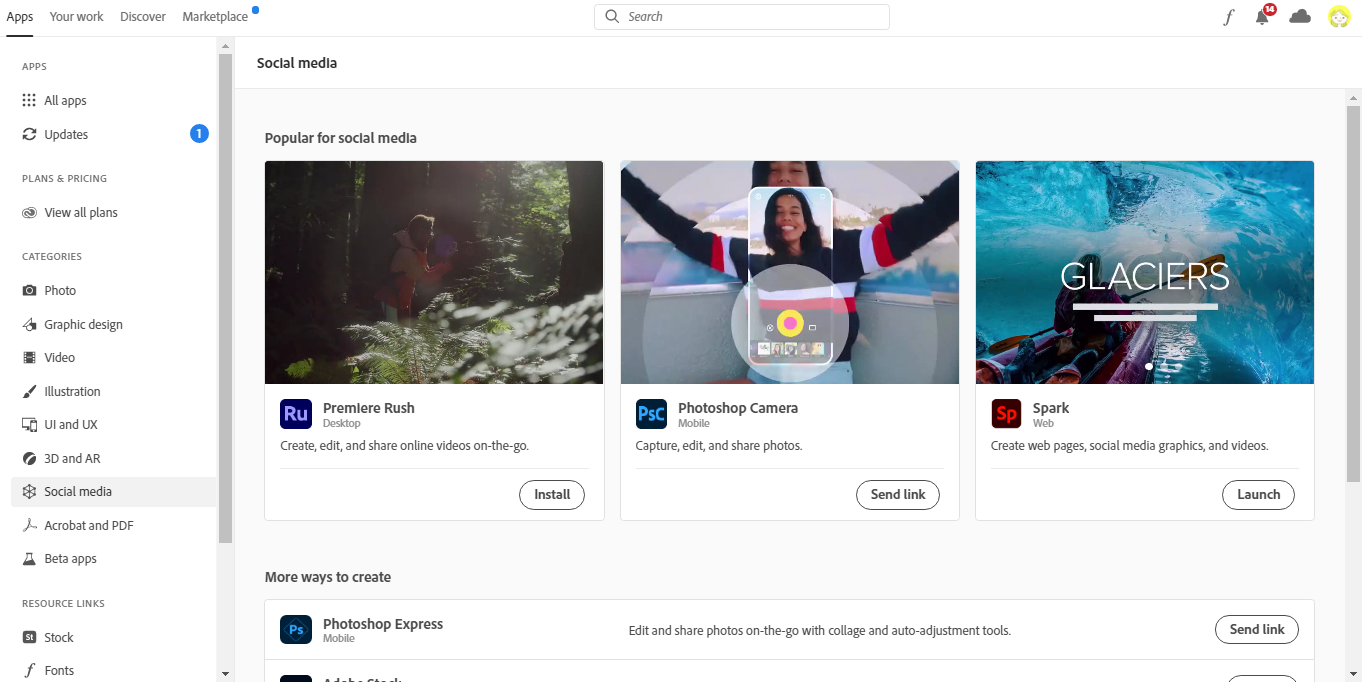
Task: Select the Illustration category label
Action: point(73,391)
